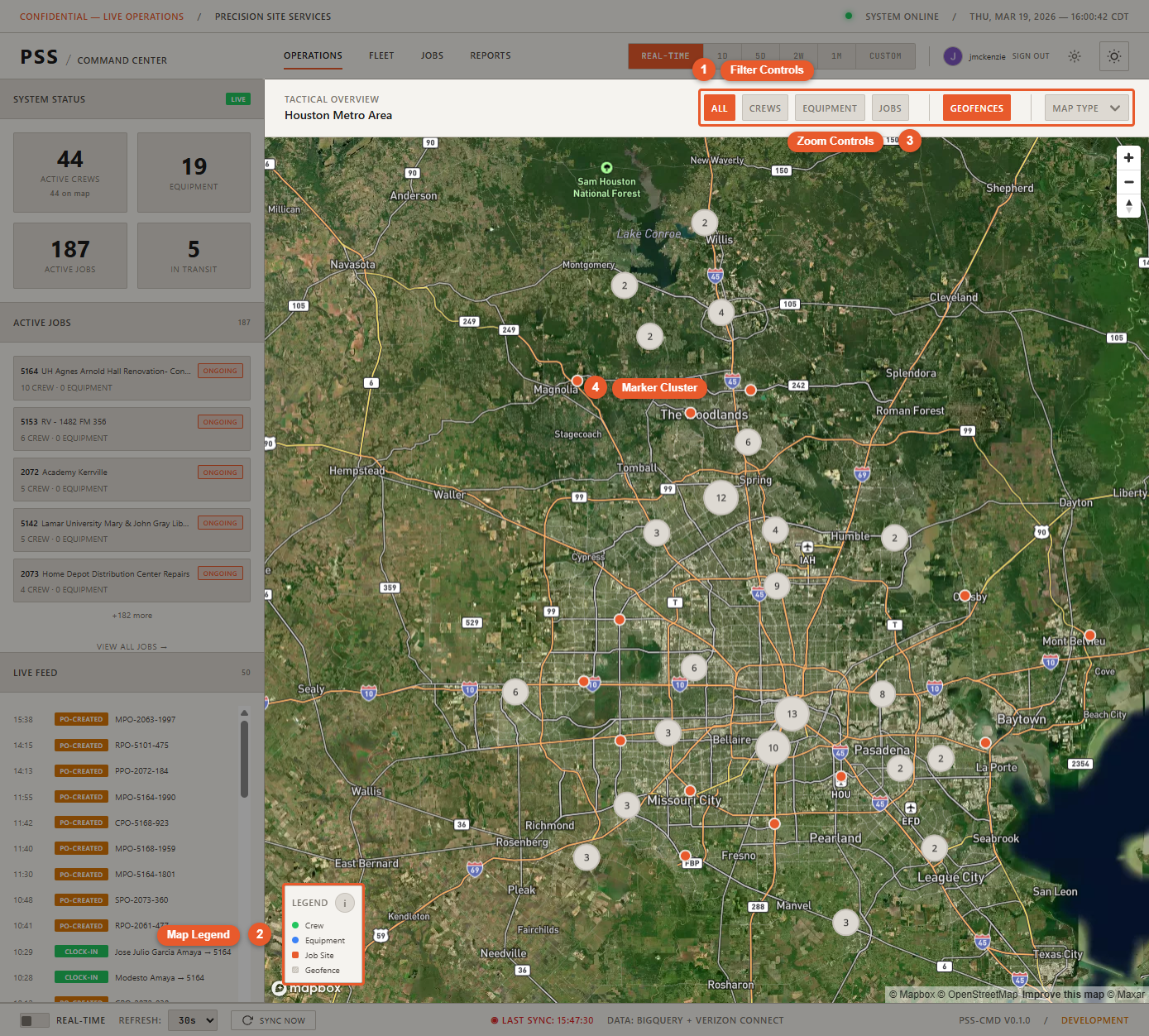Expand the +182 more jobs list
Image resolution: width=1149 pixels, height=1036 pixels.
pos(131,615)
